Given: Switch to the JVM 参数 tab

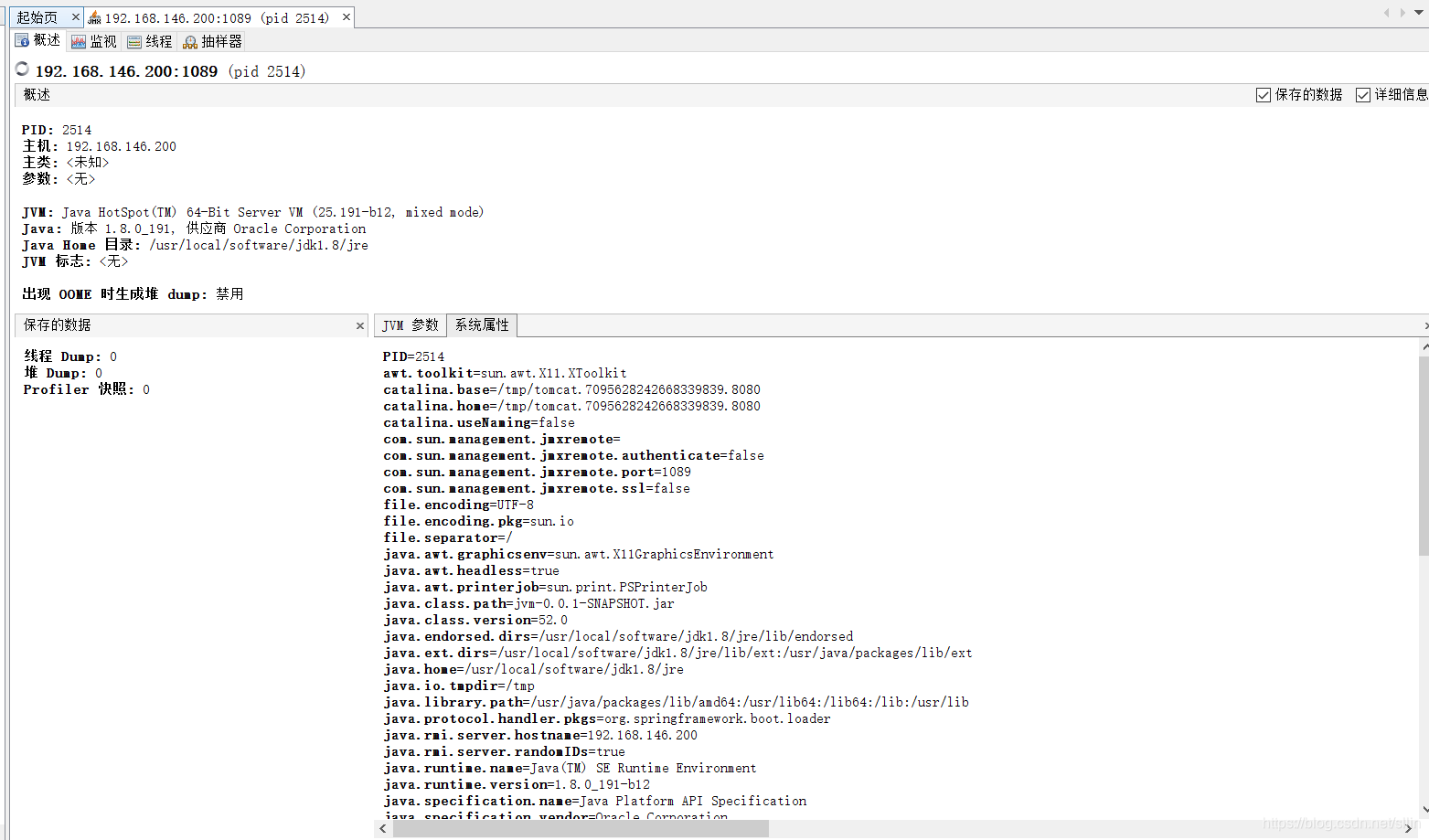Looking at the screenshot, I should pyautogui.click(x=411, y=325).
